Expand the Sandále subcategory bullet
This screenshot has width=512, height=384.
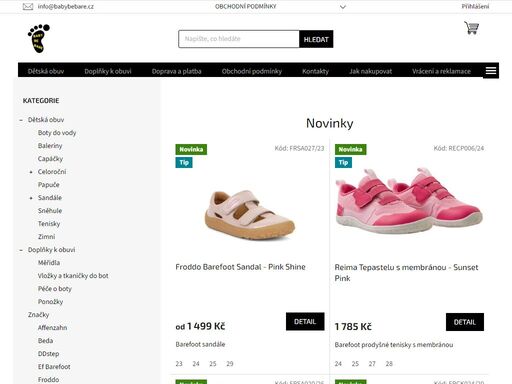pyautogui.click(x=31, y=198)
